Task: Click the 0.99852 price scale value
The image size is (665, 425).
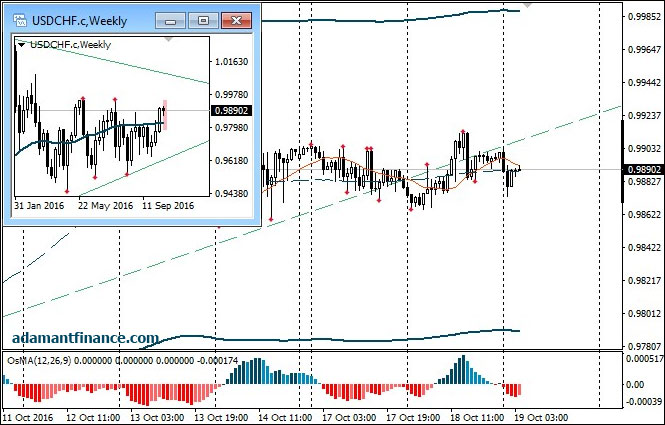Action: [x=644, y=17]
